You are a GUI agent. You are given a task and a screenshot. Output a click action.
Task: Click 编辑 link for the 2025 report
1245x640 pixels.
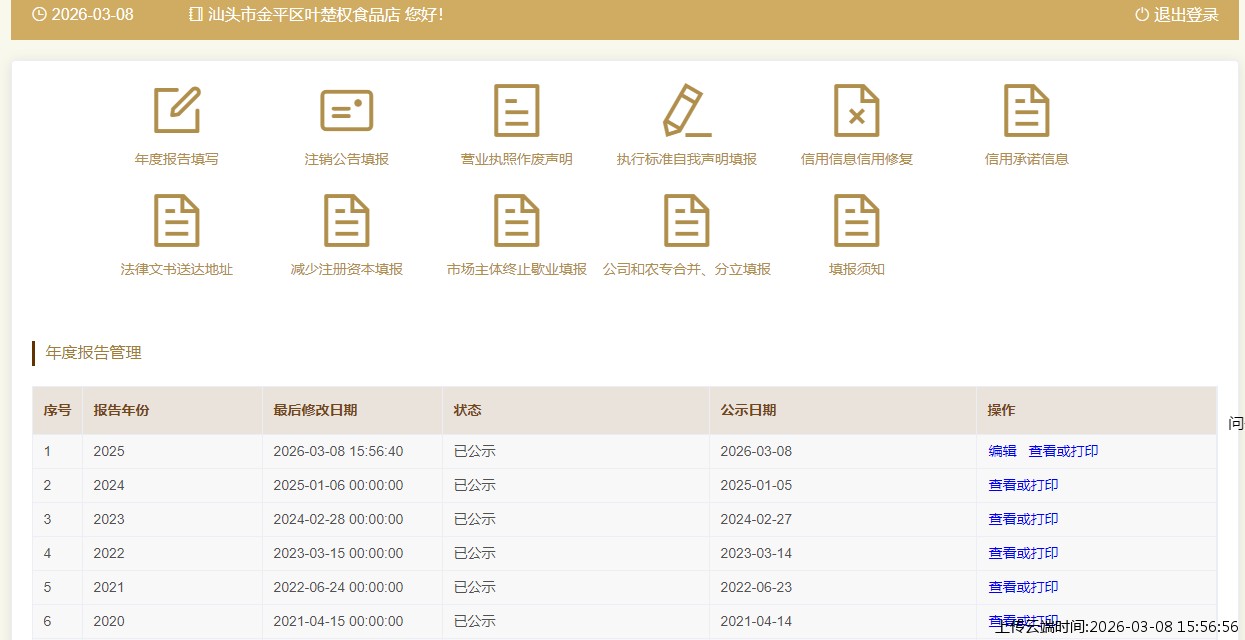[x=1002, y=451]
